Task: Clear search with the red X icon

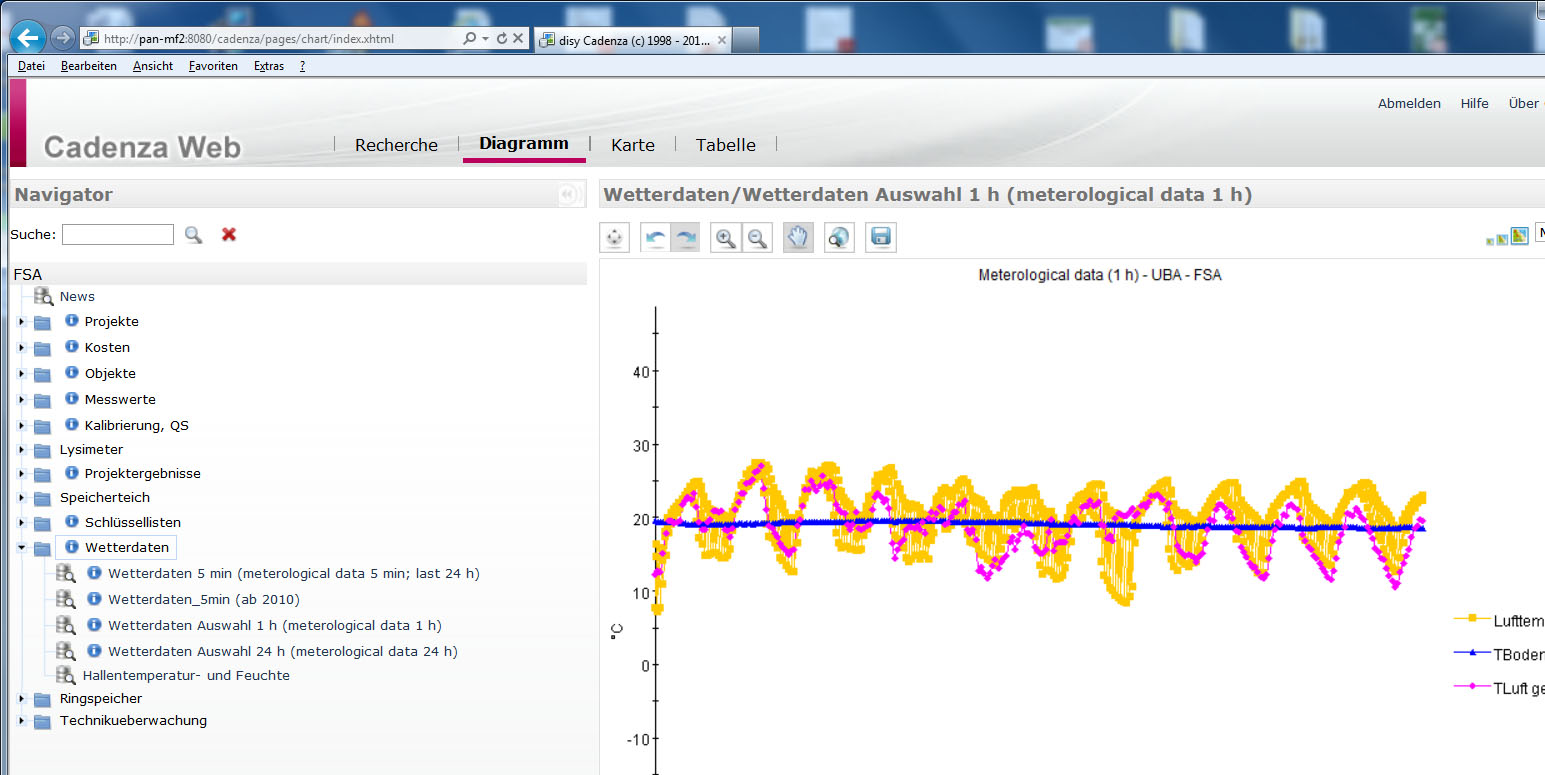Action: tap(229, 234)
